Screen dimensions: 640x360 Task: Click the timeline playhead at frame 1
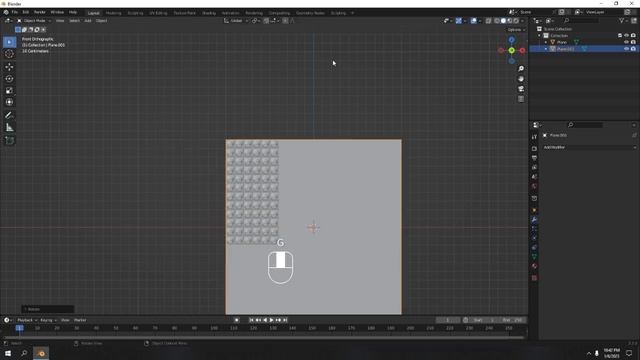pos(19,328)
